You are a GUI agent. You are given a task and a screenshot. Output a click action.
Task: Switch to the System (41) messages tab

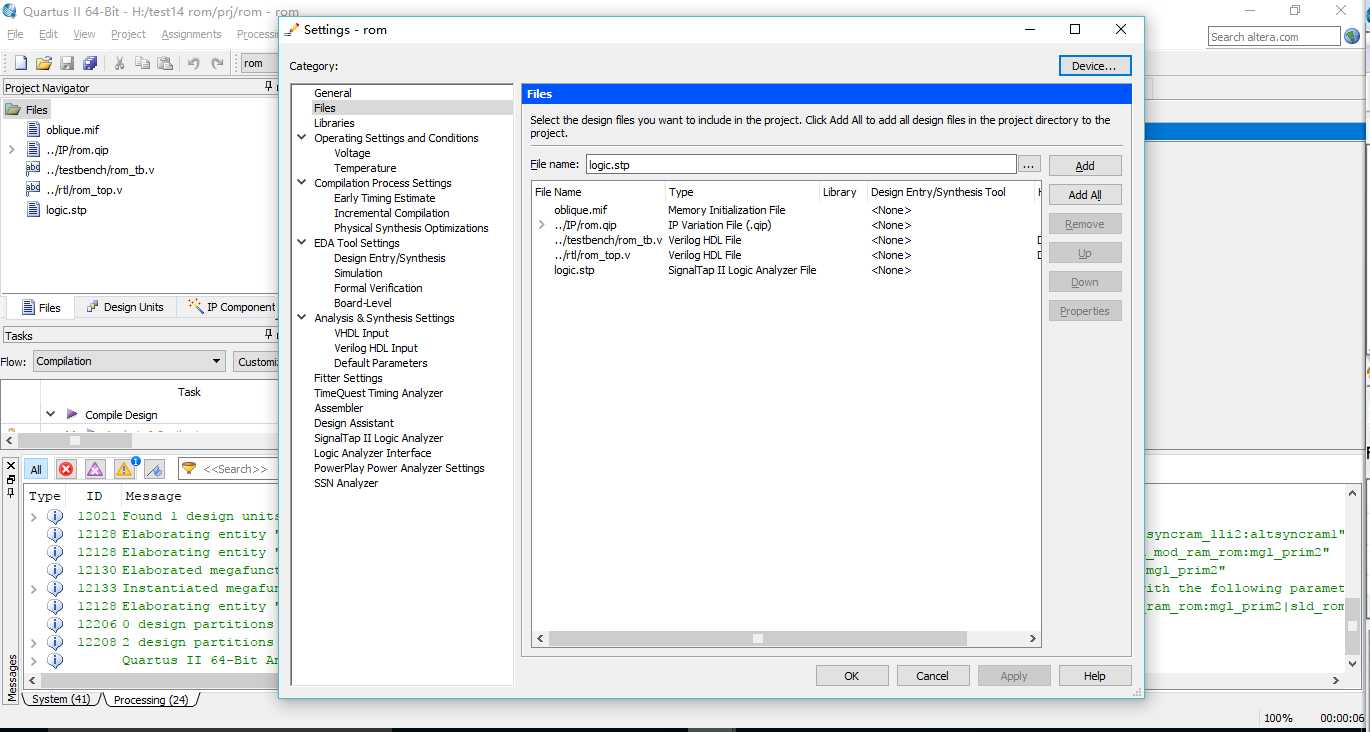(60, 699)
